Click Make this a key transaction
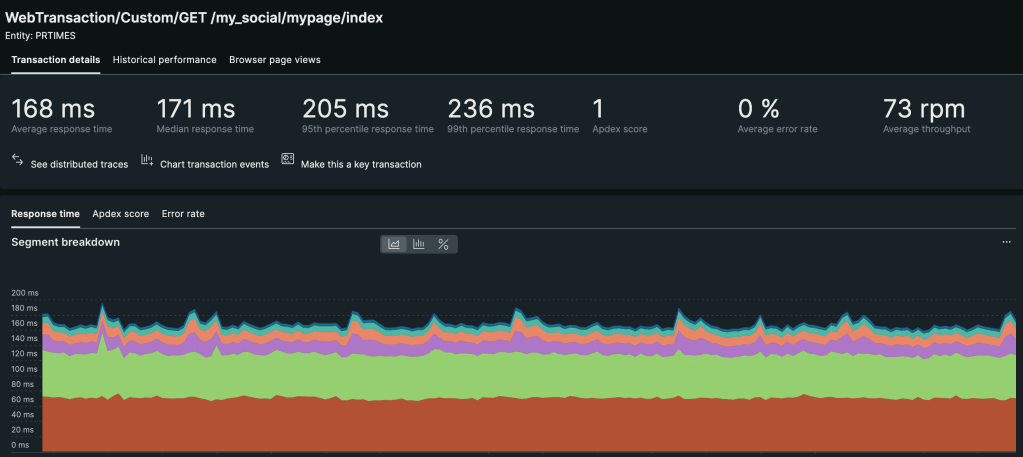The width and height of the screenshot is (1023, 457). [361, 165]
